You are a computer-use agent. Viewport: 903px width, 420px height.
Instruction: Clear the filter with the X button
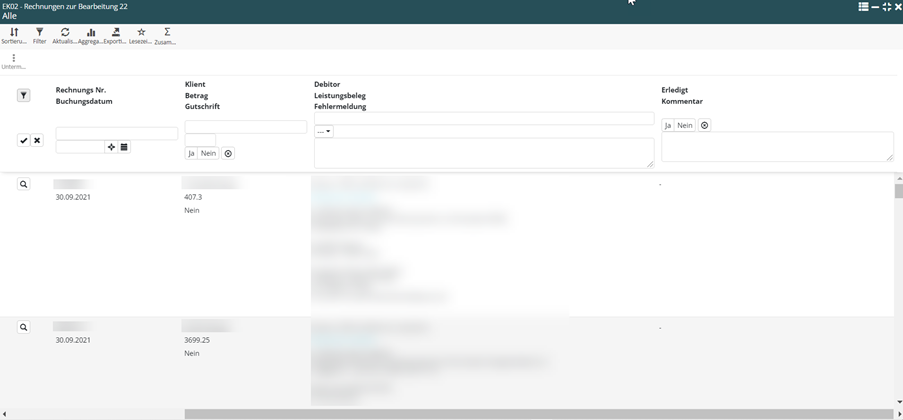click(37, 141)
